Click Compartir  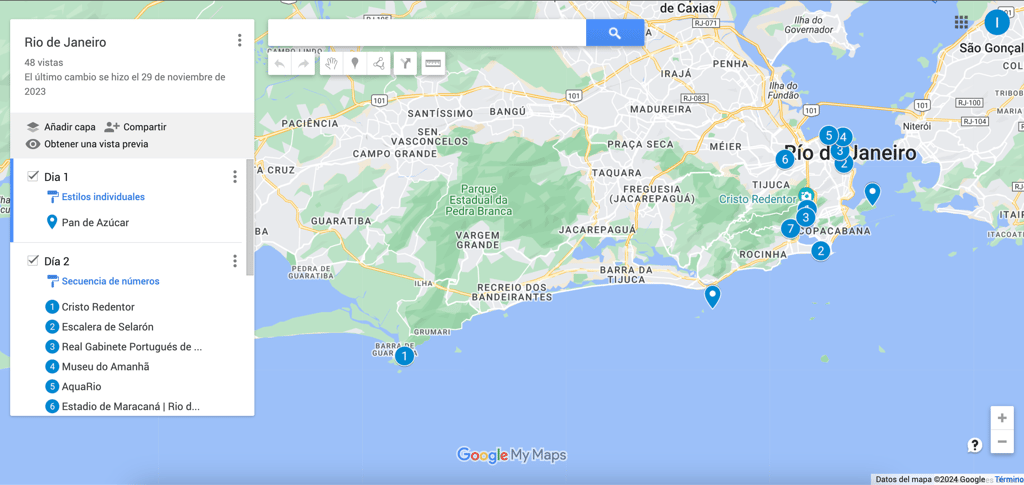[136, 127]
